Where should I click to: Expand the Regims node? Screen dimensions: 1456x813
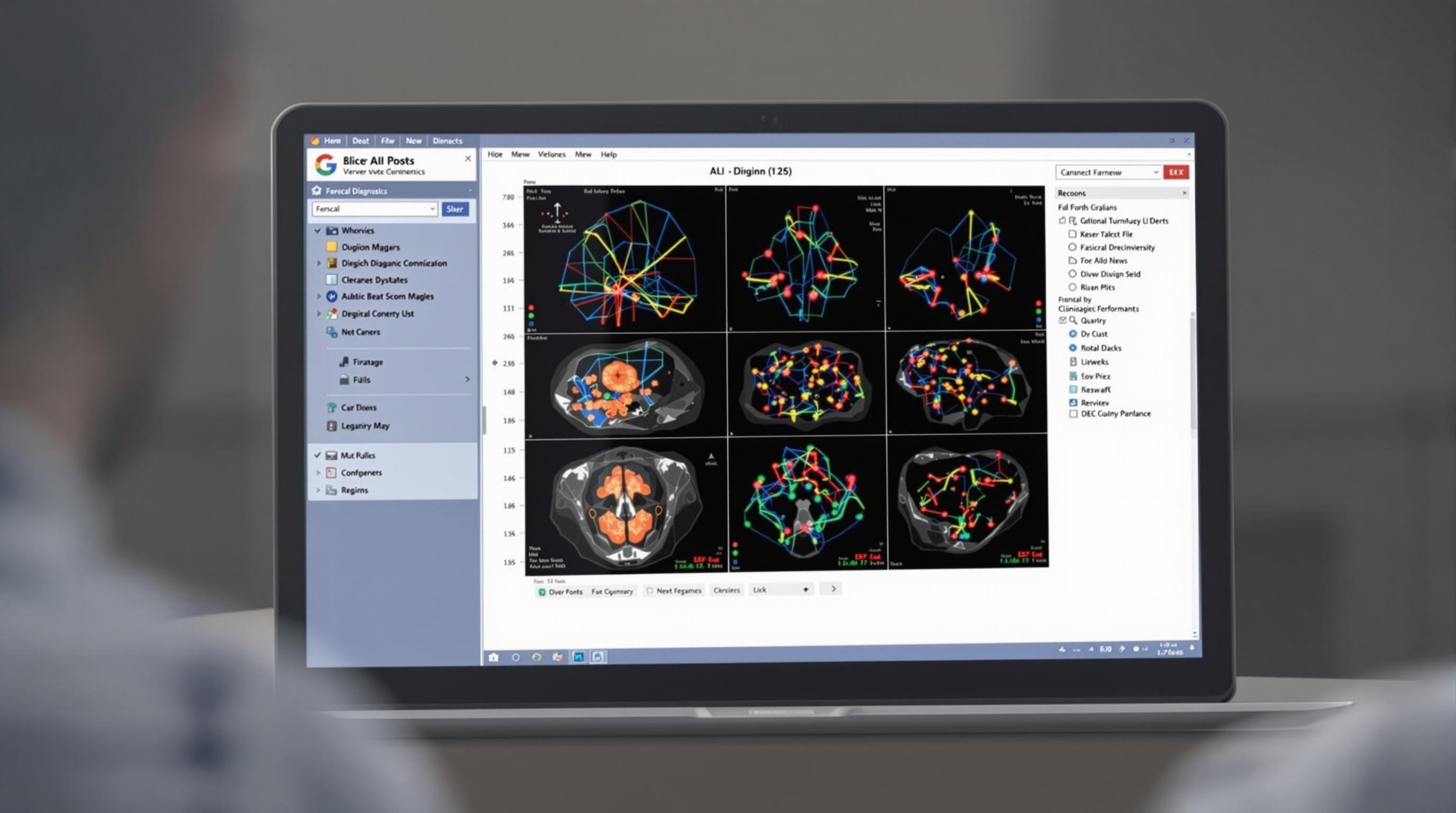click(318, 490)
